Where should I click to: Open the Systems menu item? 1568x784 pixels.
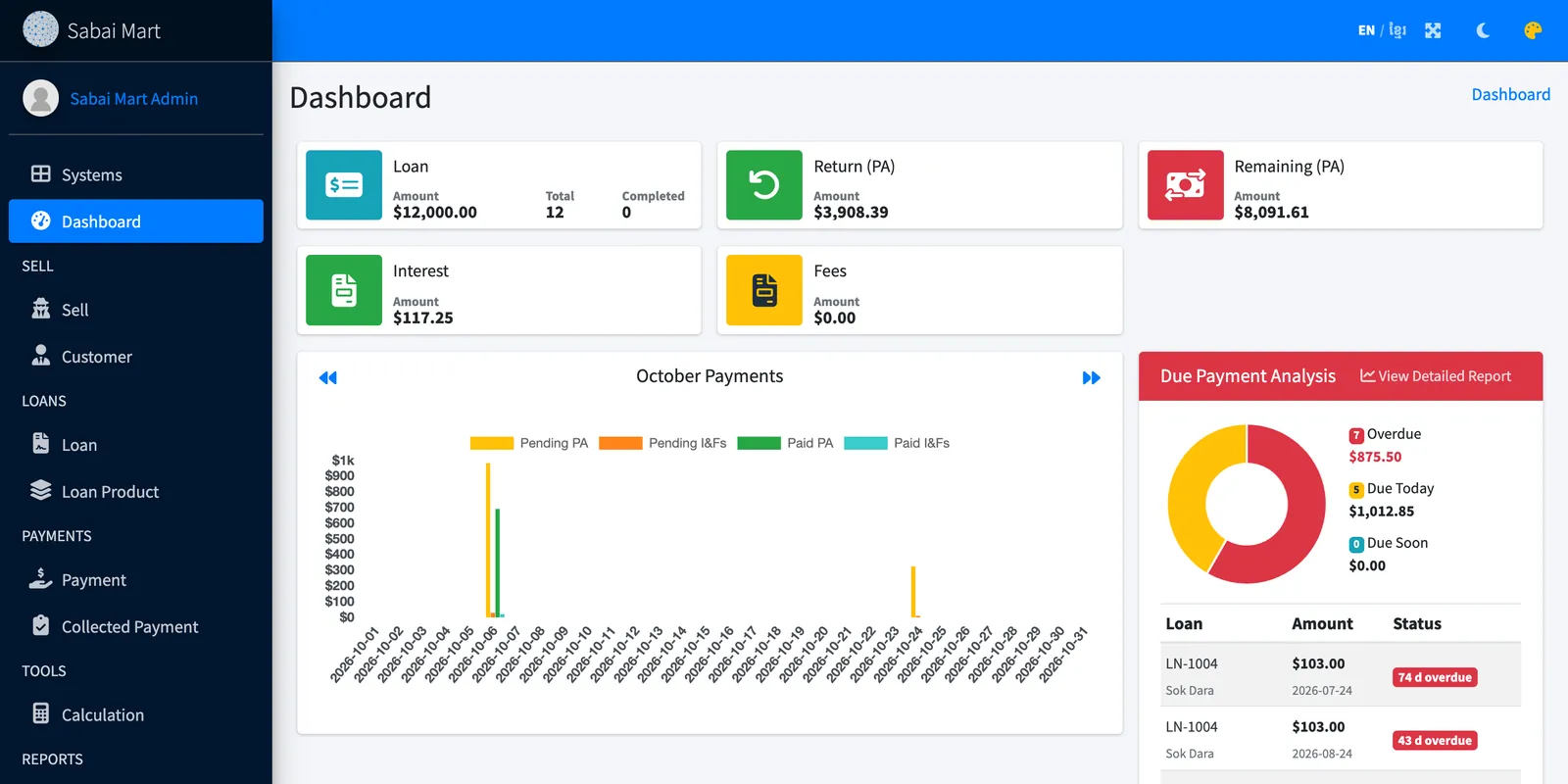(136, 174)
